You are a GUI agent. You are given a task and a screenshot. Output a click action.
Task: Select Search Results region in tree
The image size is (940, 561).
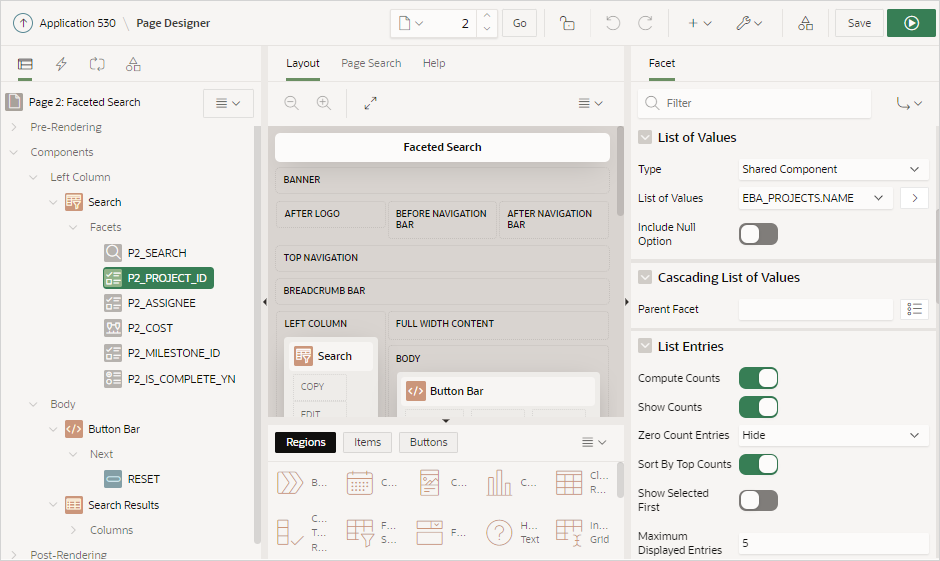(123, 505)
